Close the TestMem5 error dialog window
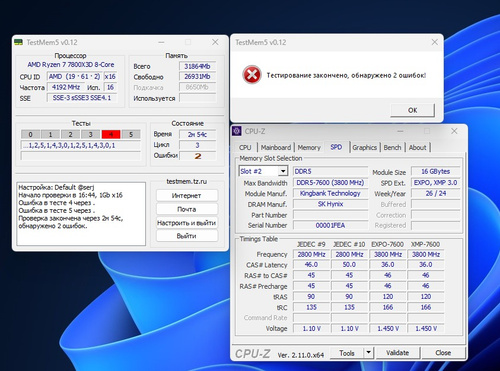Screen dimensions: 500x371 (435, 42)
